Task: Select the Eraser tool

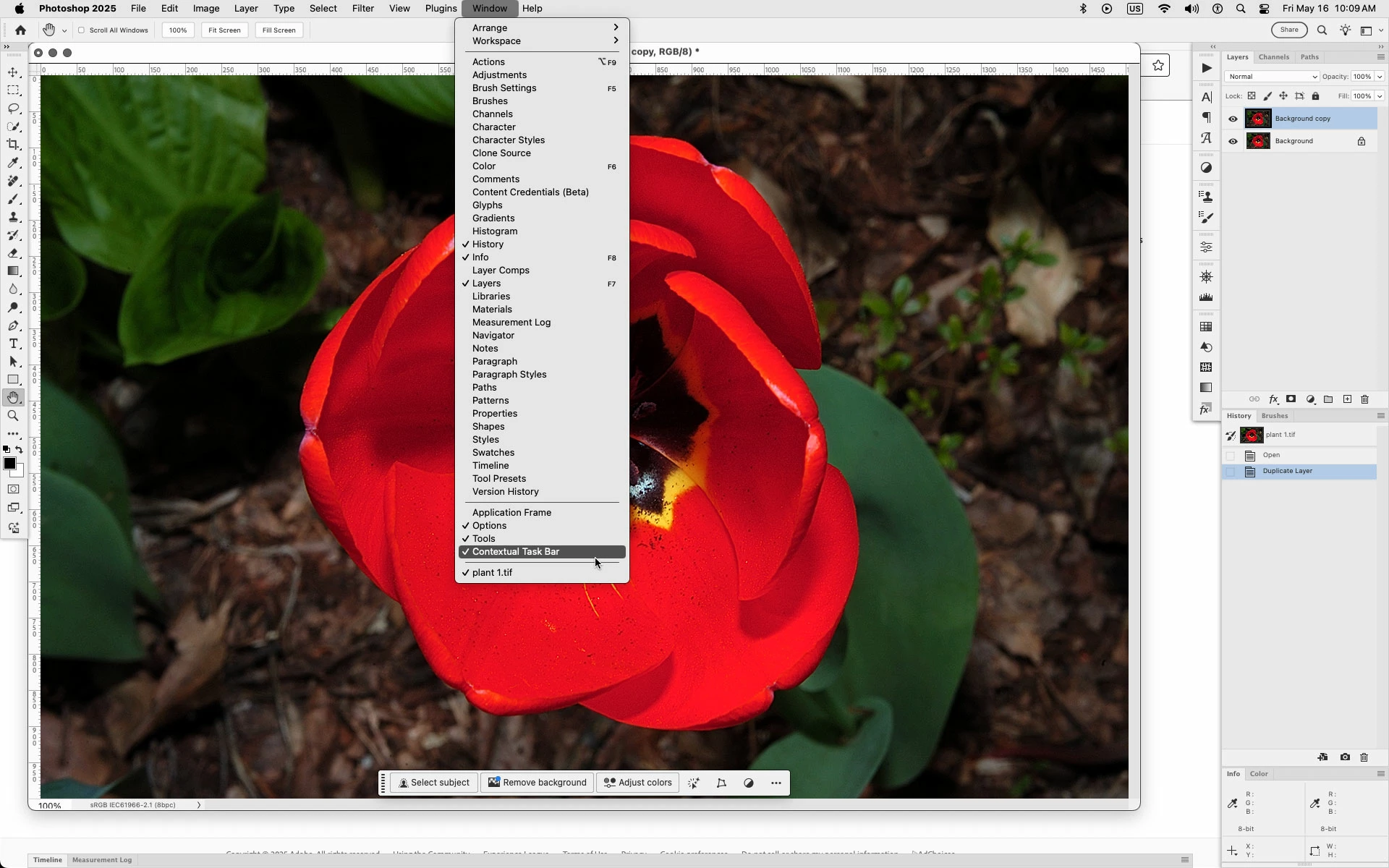Action: [13, 253]
